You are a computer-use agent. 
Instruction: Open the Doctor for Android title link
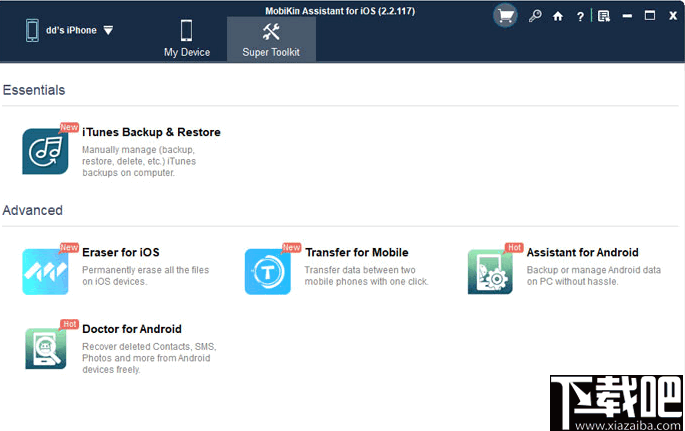click(132, 329)
